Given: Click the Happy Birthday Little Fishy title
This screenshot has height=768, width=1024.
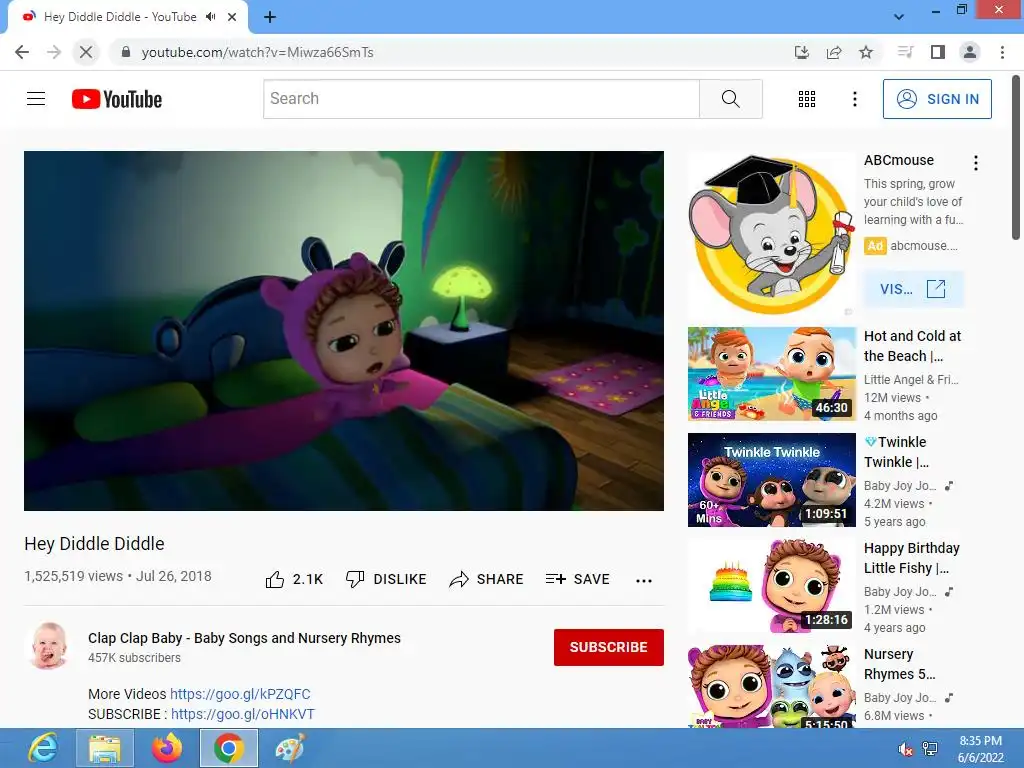Looking at the screenshot, I should (x=912, y=558).
